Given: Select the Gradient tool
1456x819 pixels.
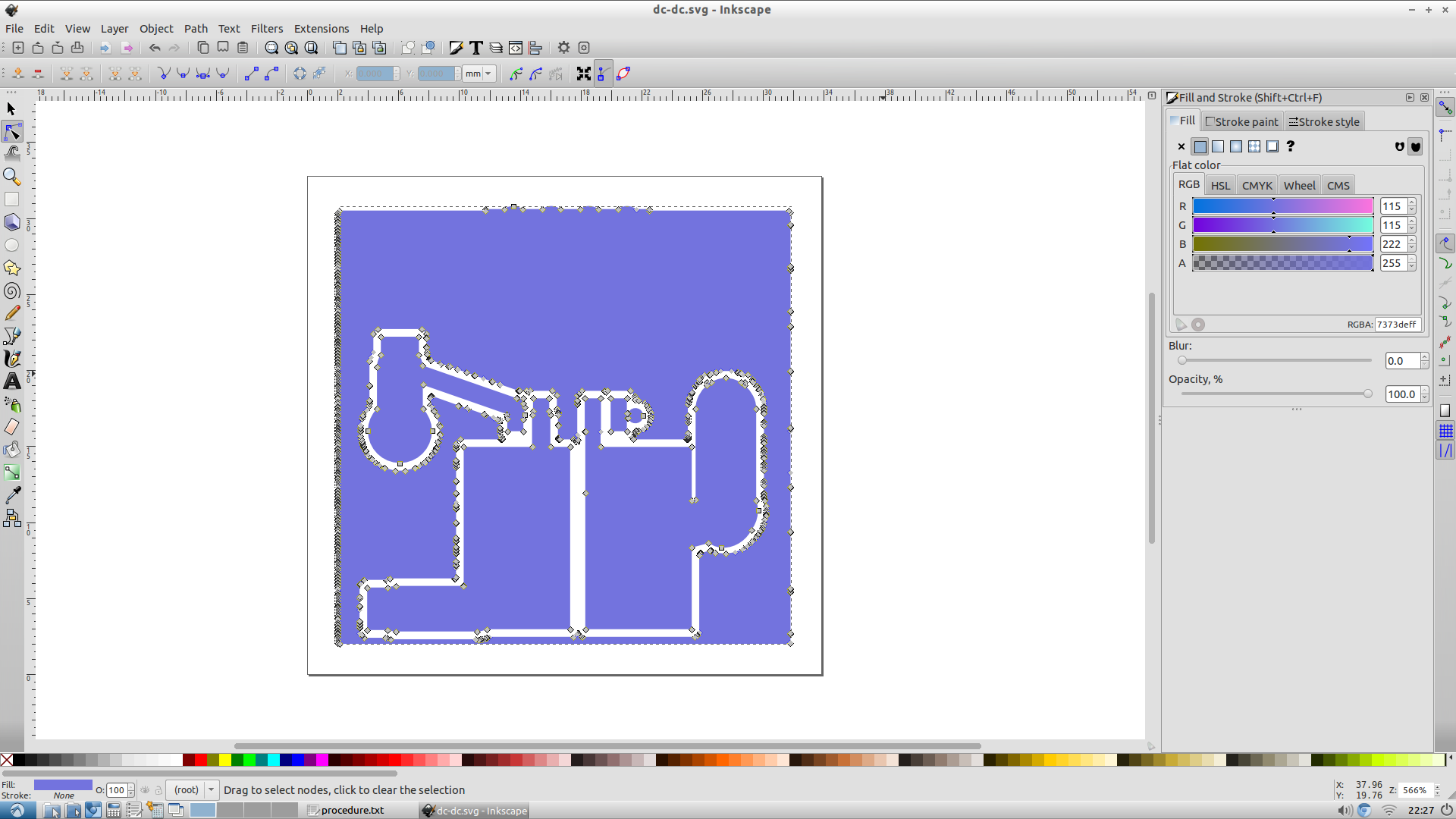Looking at the screenshot, I should pos(12,472).
